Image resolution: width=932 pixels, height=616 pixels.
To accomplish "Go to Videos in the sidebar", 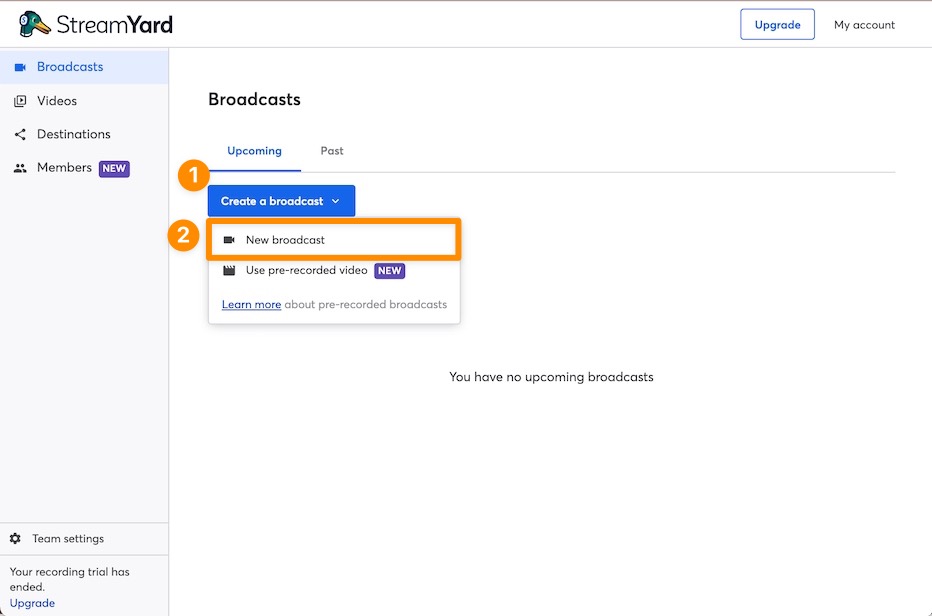I will pyautogui.click(x=84, y=101).
